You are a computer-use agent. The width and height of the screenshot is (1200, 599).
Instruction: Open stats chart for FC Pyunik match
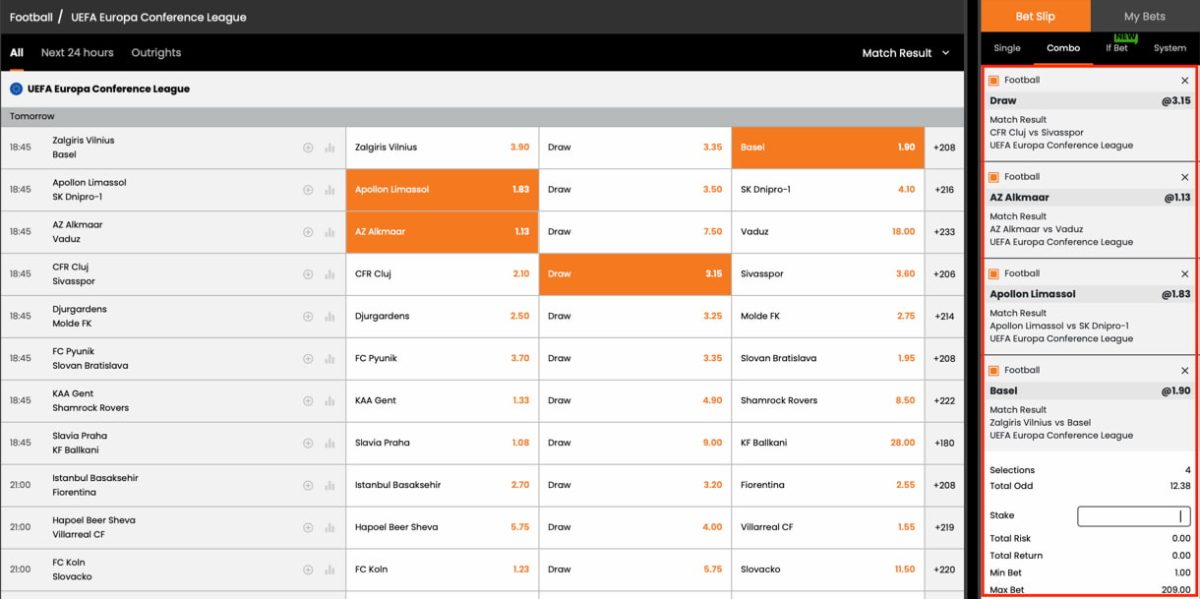[329, 359]
